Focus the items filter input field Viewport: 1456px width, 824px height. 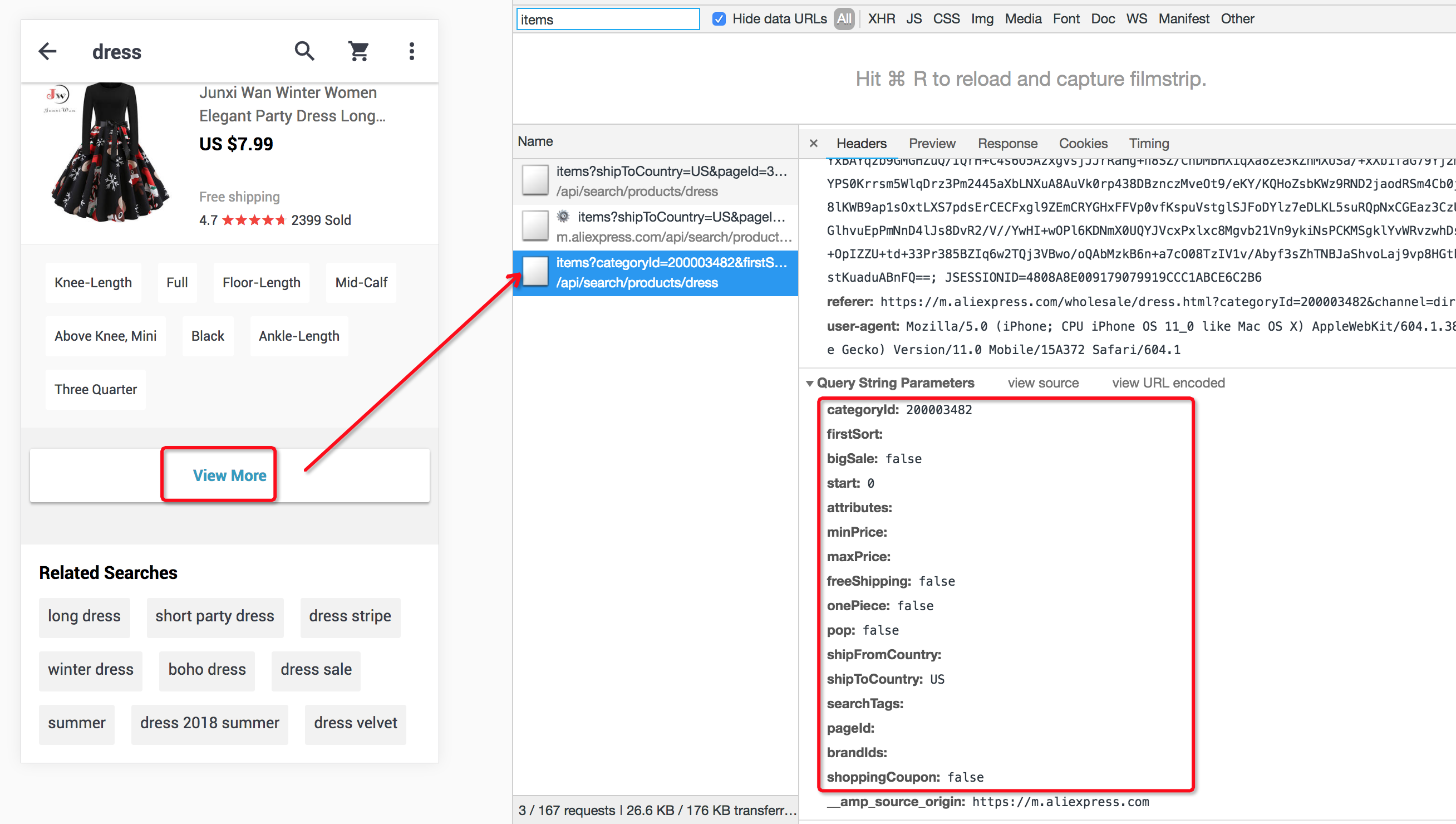[x=608, y=19]
